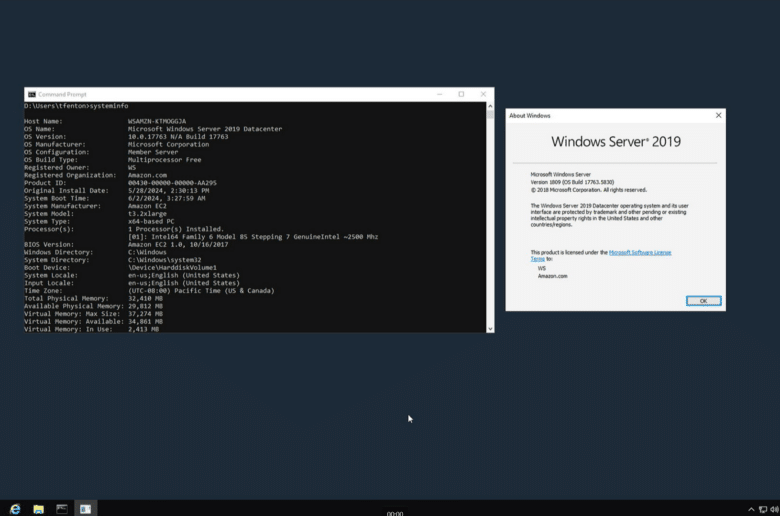The image size is (780, 516).
Task: Click Boot Device '\Device\HarddiskVolume1'
Action: [172, 268]
